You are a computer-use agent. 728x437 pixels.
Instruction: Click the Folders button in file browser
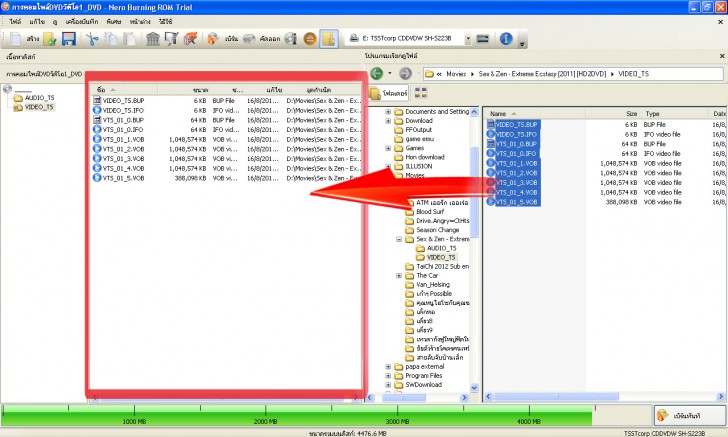click(x=389, y=93)
